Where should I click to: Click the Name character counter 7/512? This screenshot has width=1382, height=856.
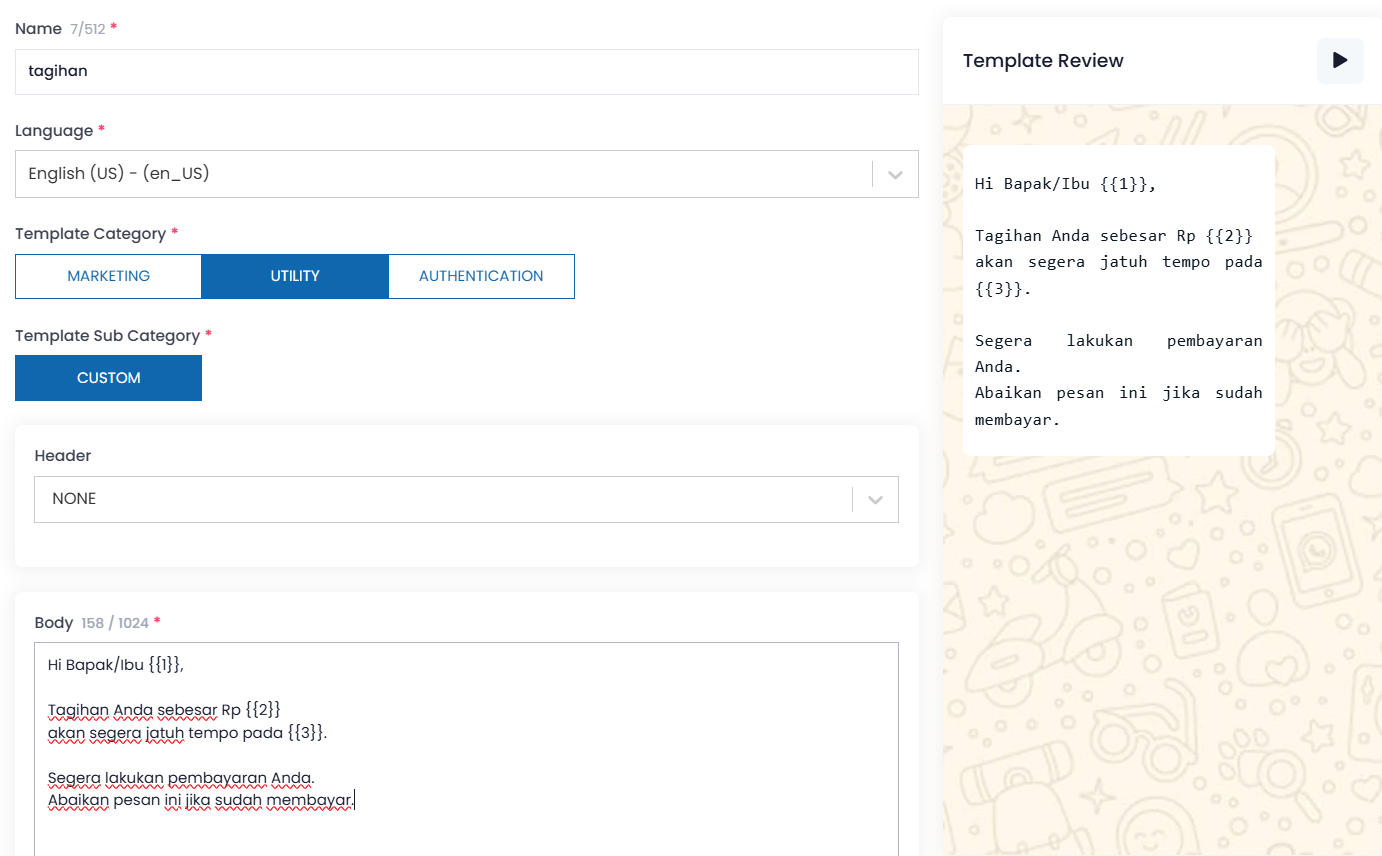coord(87,29)
